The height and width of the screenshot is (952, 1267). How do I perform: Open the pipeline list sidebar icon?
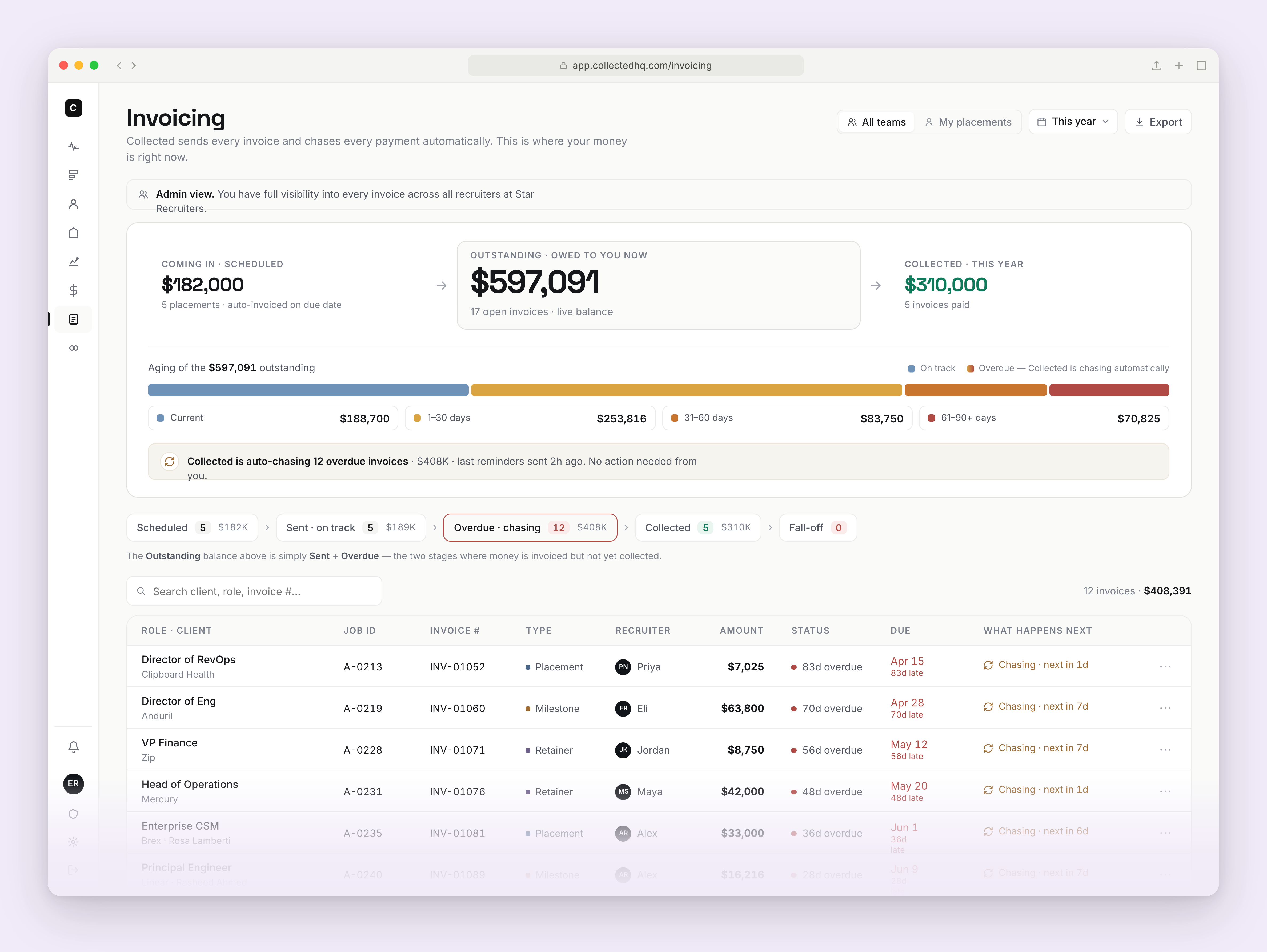coord(73,175)
